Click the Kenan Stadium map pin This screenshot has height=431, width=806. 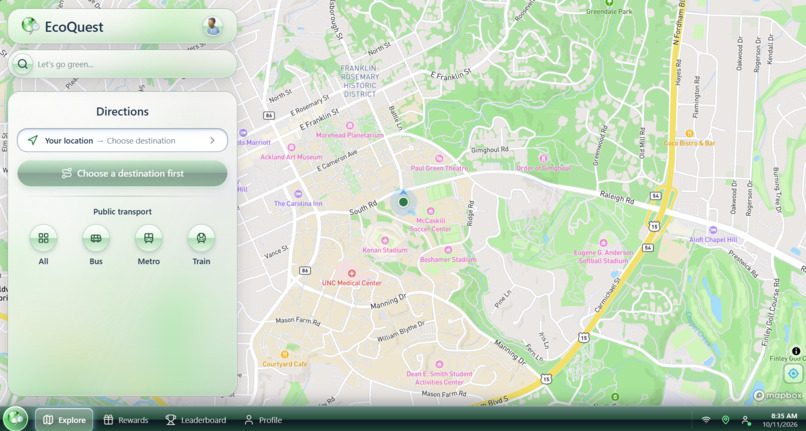(x=385, y=241)
